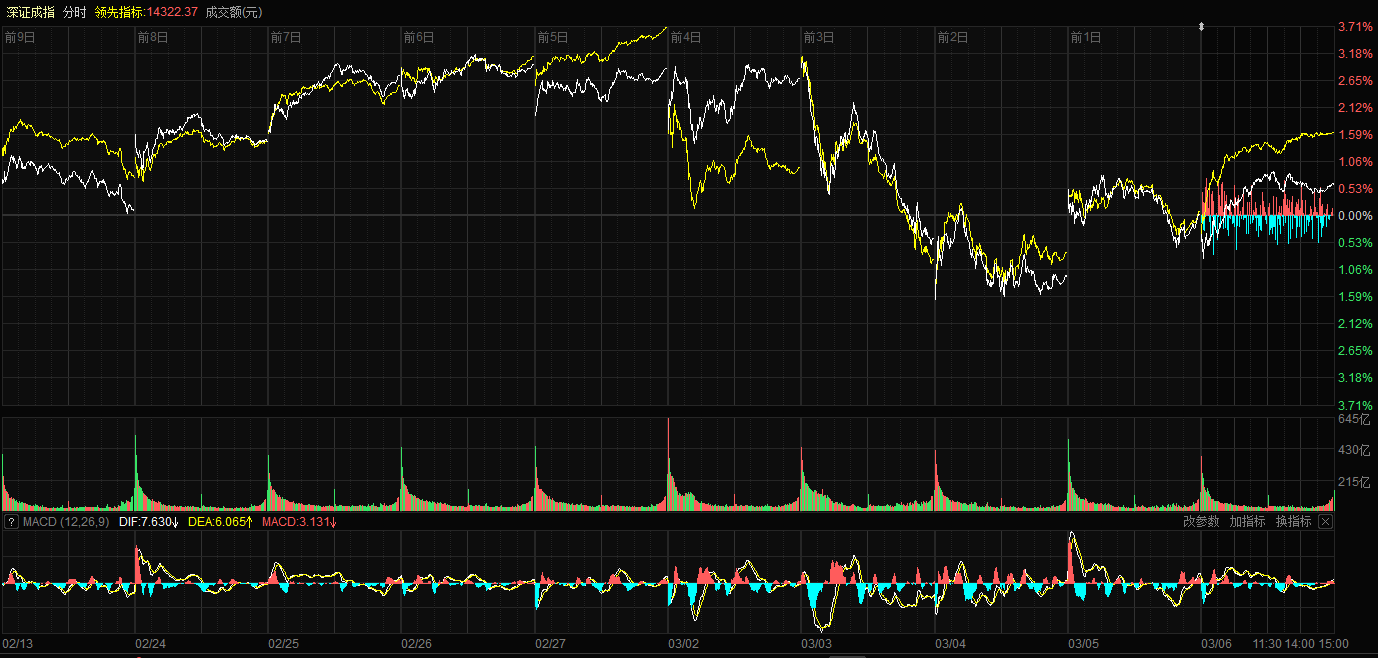The image size is (1378, 658).
Task: Click 换指标 to switch indicator
Action: point(1293,522)
